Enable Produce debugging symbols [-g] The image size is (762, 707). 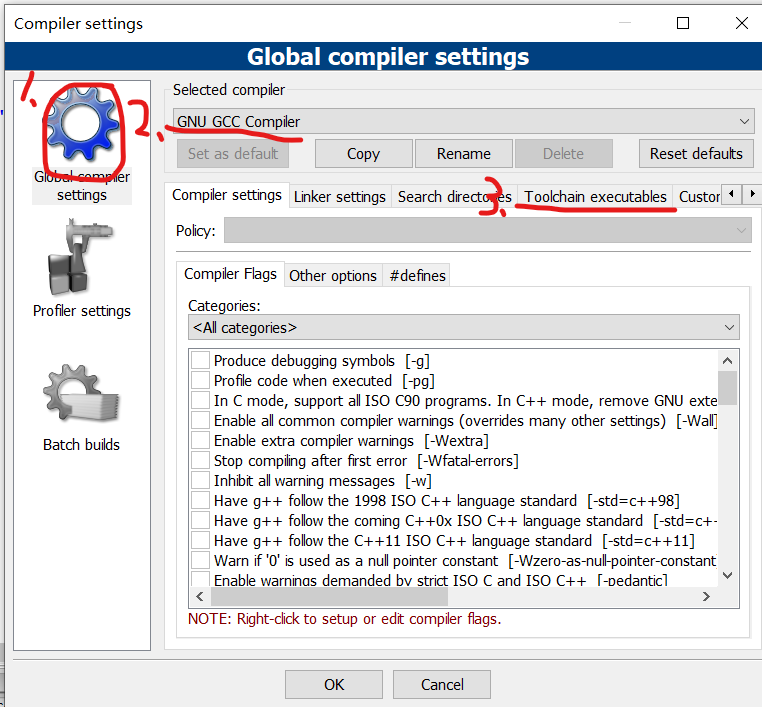(x=200, y=361)
